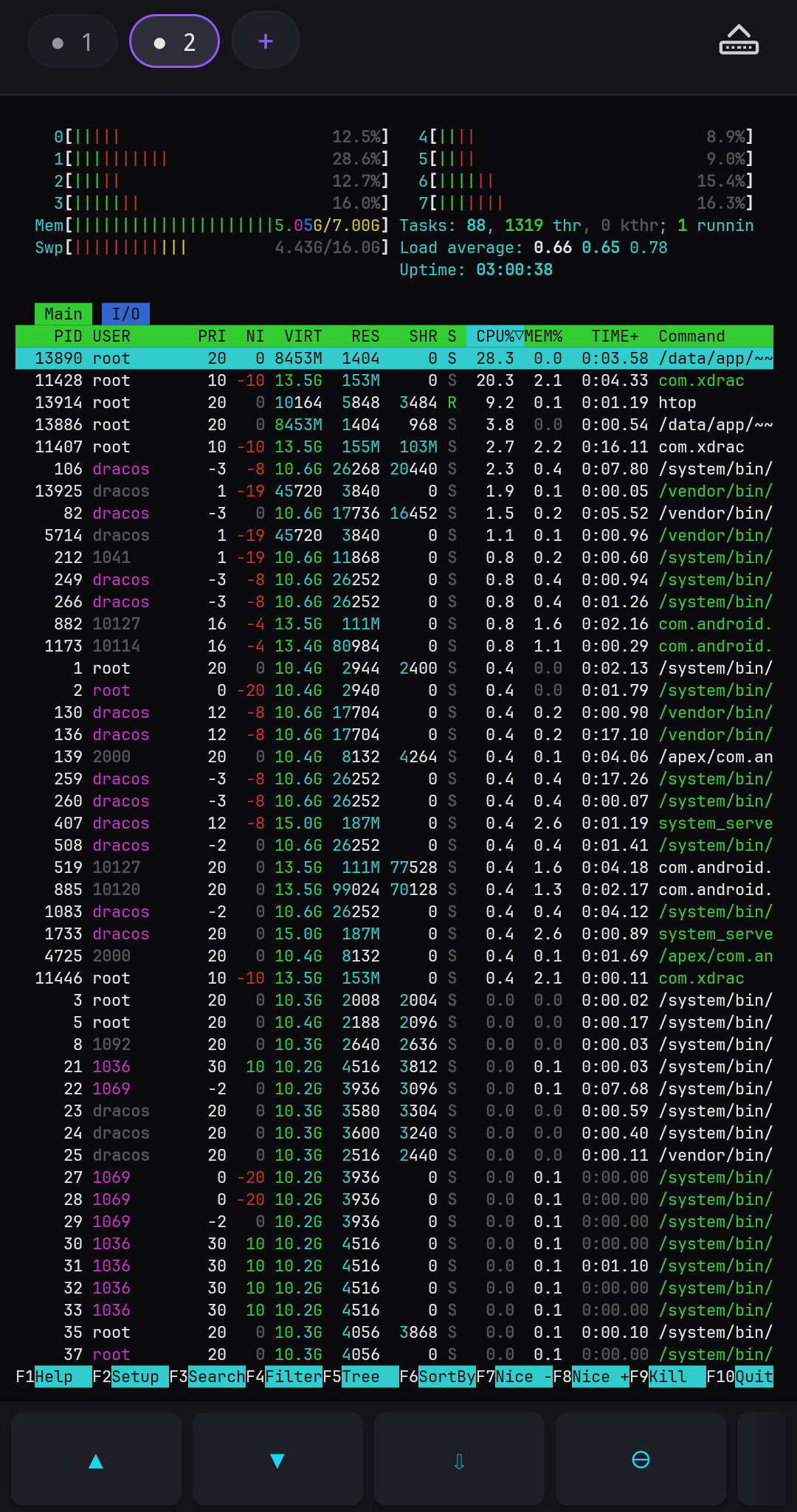Screen dimensions: 797x1512
Task: Sort by the NI column header
Action: pyautogui.click(x=255, y=336)
